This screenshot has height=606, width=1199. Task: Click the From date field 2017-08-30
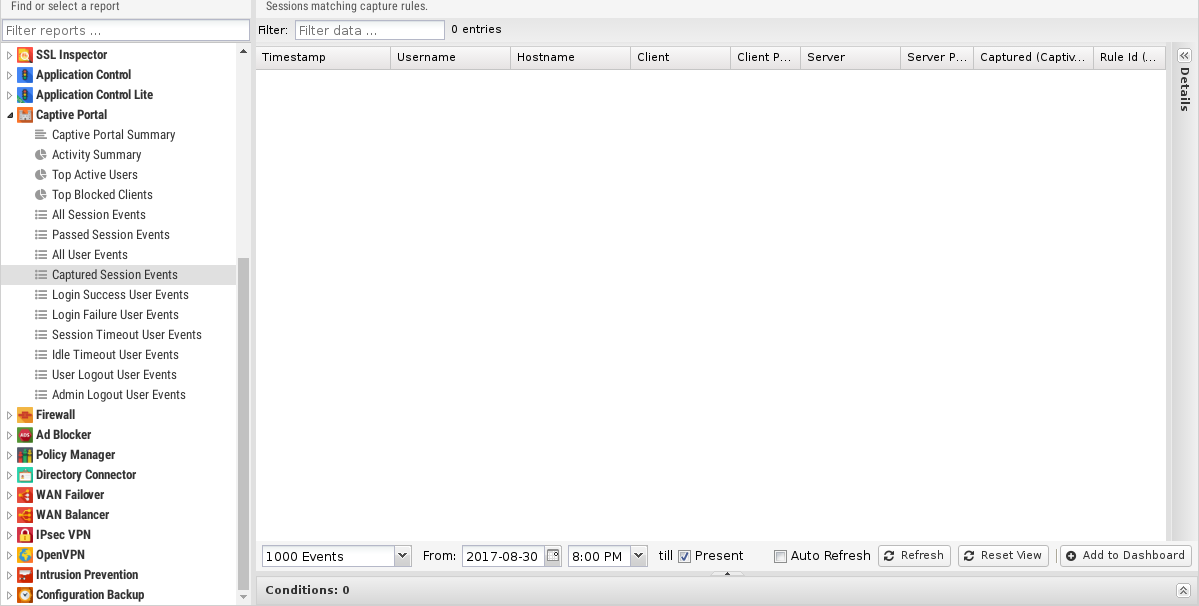[504, 556]
